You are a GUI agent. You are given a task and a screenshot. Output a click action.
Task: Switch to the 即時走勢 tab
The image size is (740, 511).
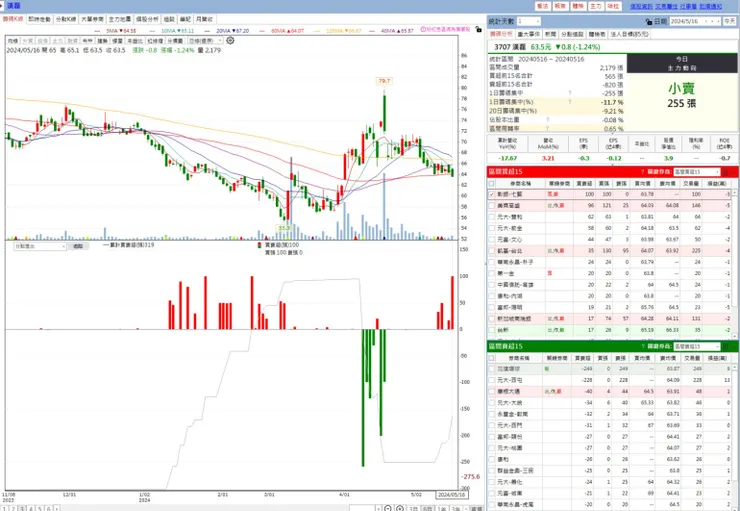click(39, 19)
